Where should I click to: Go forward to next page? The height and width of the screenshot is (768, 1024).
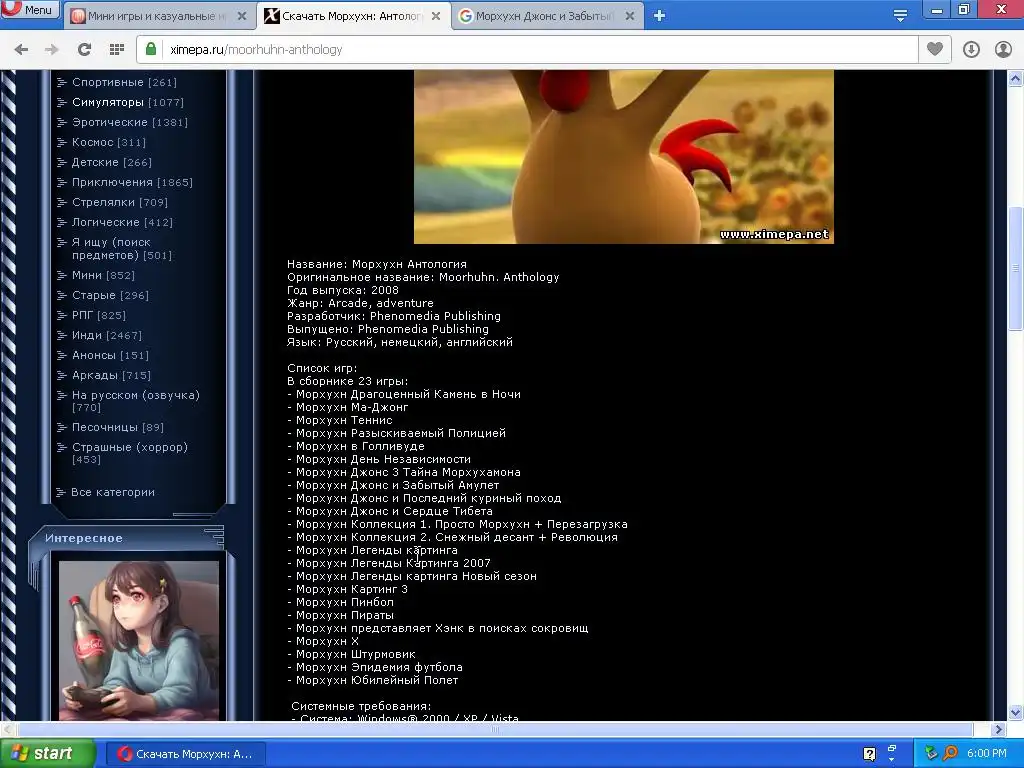pyautogui.click(x=52, y=50)
